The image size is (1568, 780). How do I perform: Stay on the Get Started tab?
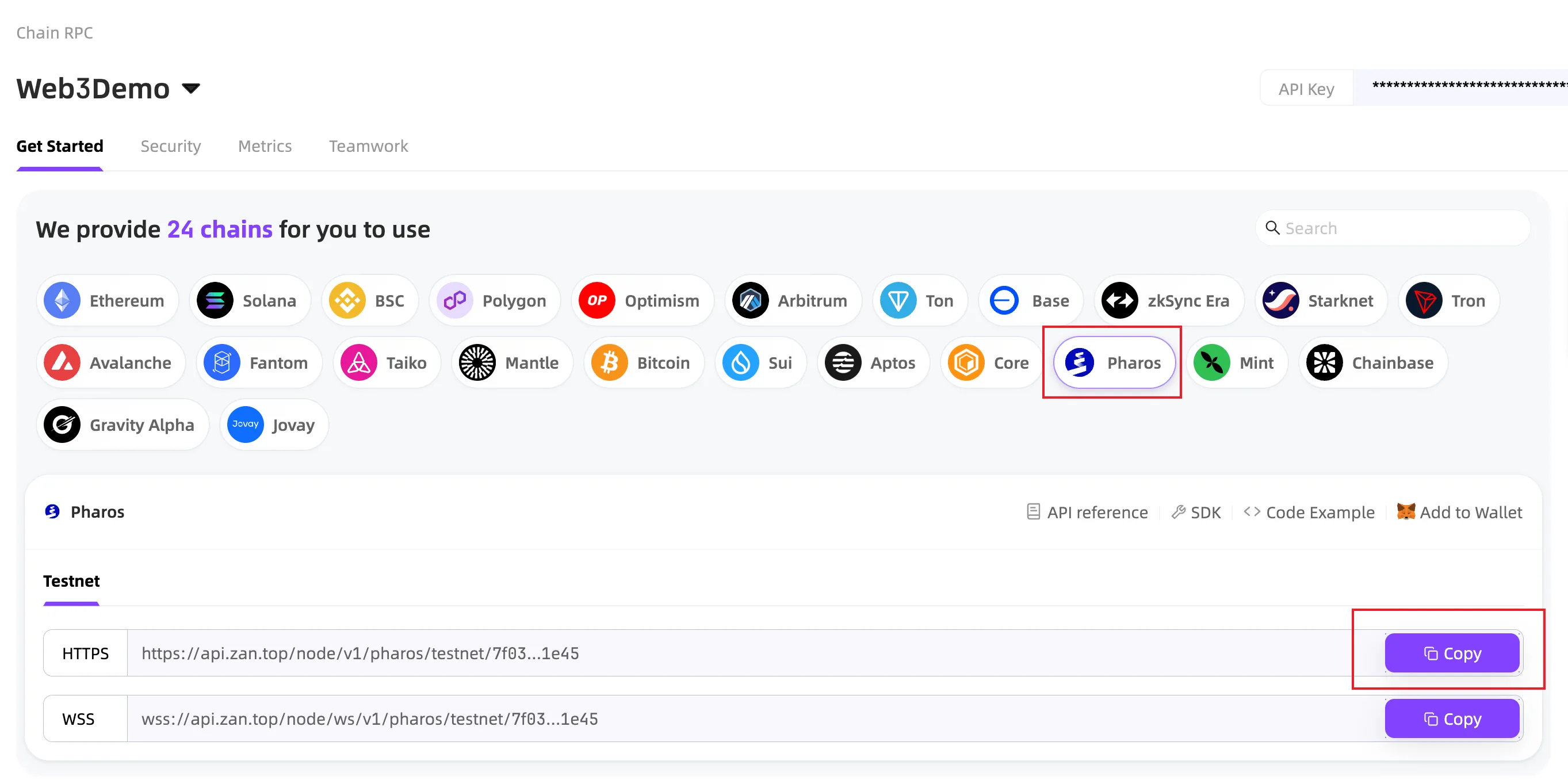point(60,146)
